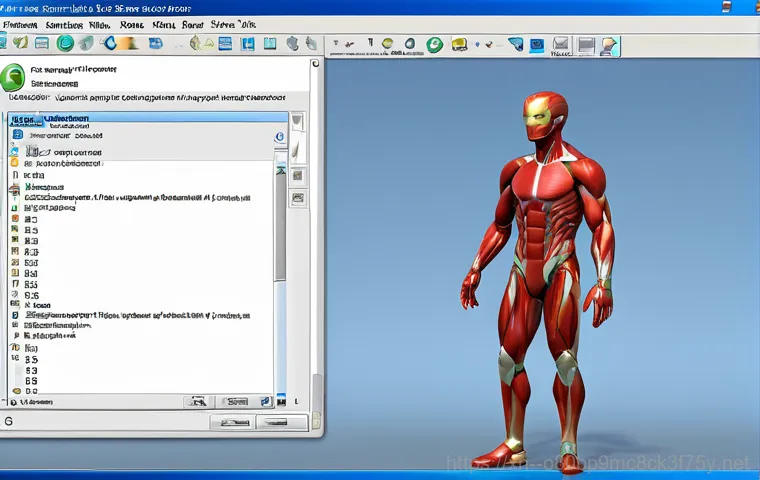Click the teal window-layout toolbar icon
Screen dimensions: 760x480
pyautogui.click(x=42, y=43)
